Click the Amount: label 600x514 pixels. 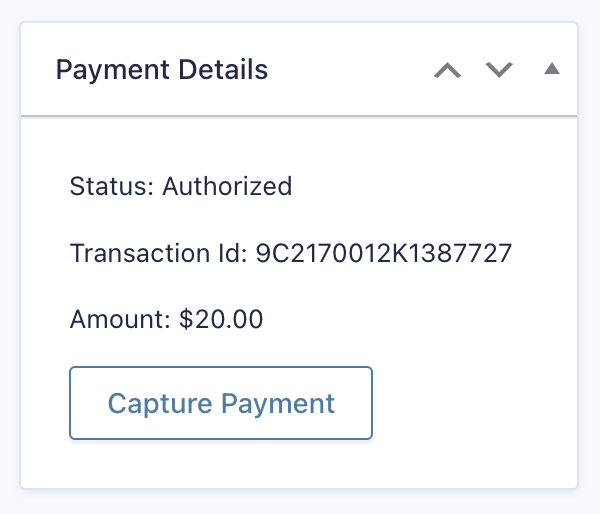coord(120,320)
